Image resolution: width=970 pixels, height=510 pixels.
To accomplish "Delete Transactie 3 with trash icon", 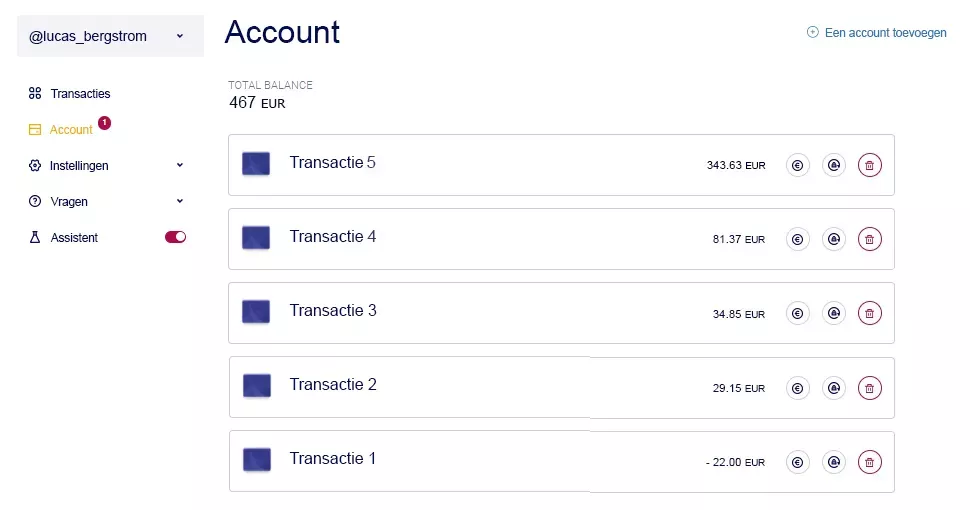I will (869, 314).
